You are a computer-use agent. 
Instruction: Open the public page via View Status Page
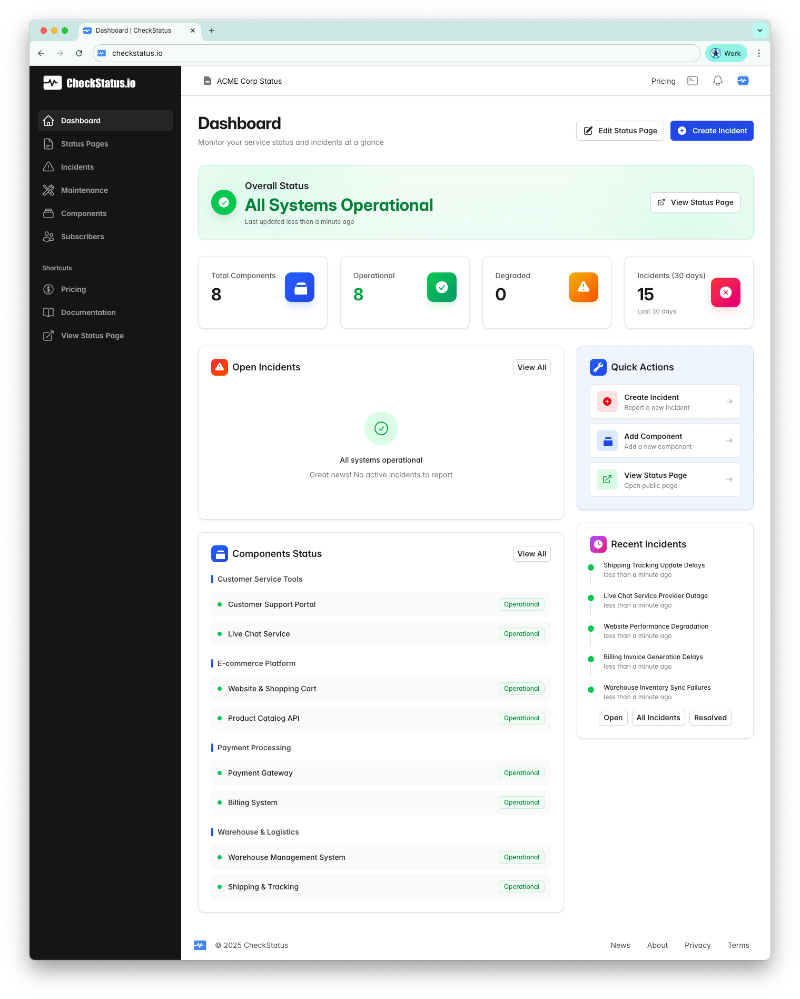click(x=665, y=479)
